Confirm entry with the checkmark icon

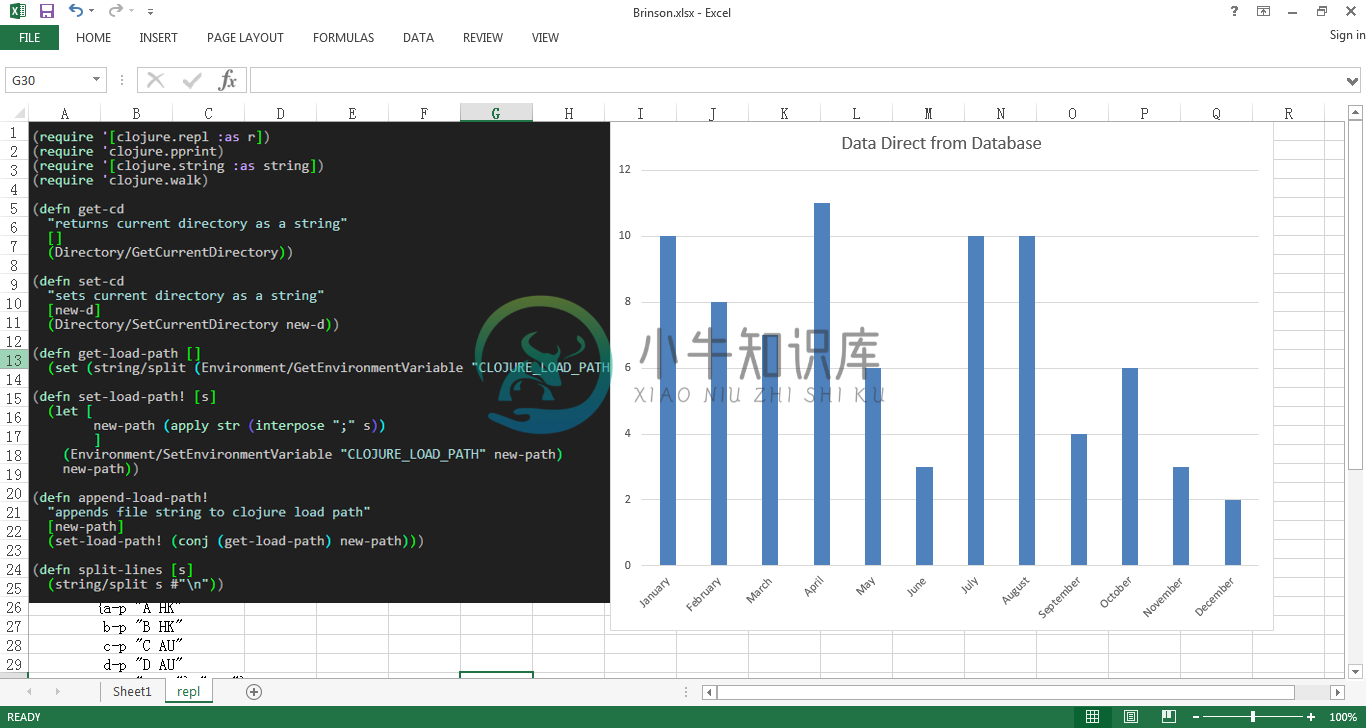192,80
